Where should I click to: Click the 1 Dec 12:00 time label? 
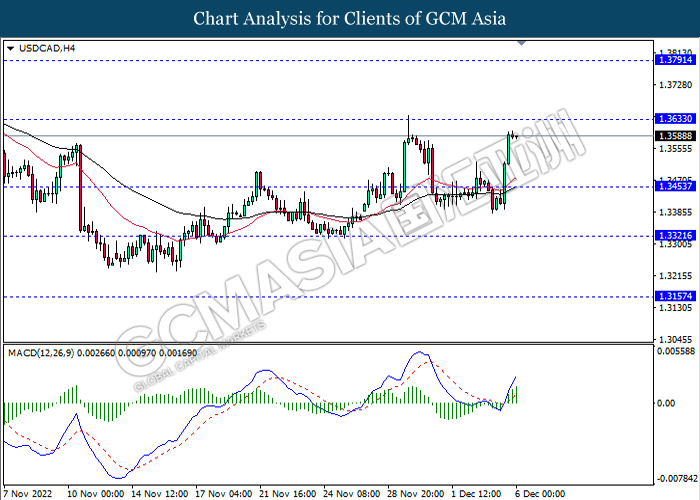[x=476, y=494]
